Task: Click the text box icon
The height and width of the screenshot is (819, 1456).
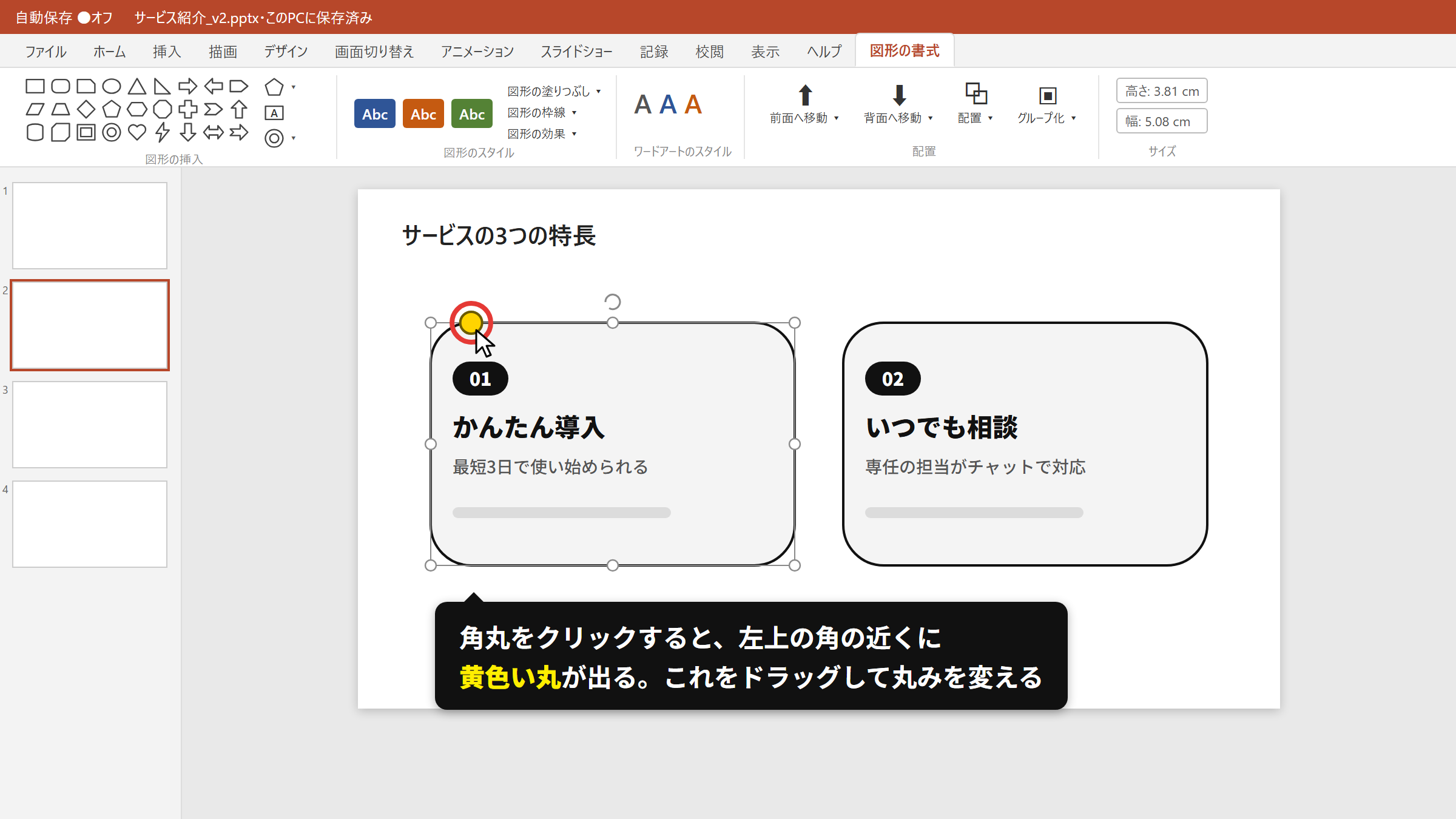Action: 274,113
